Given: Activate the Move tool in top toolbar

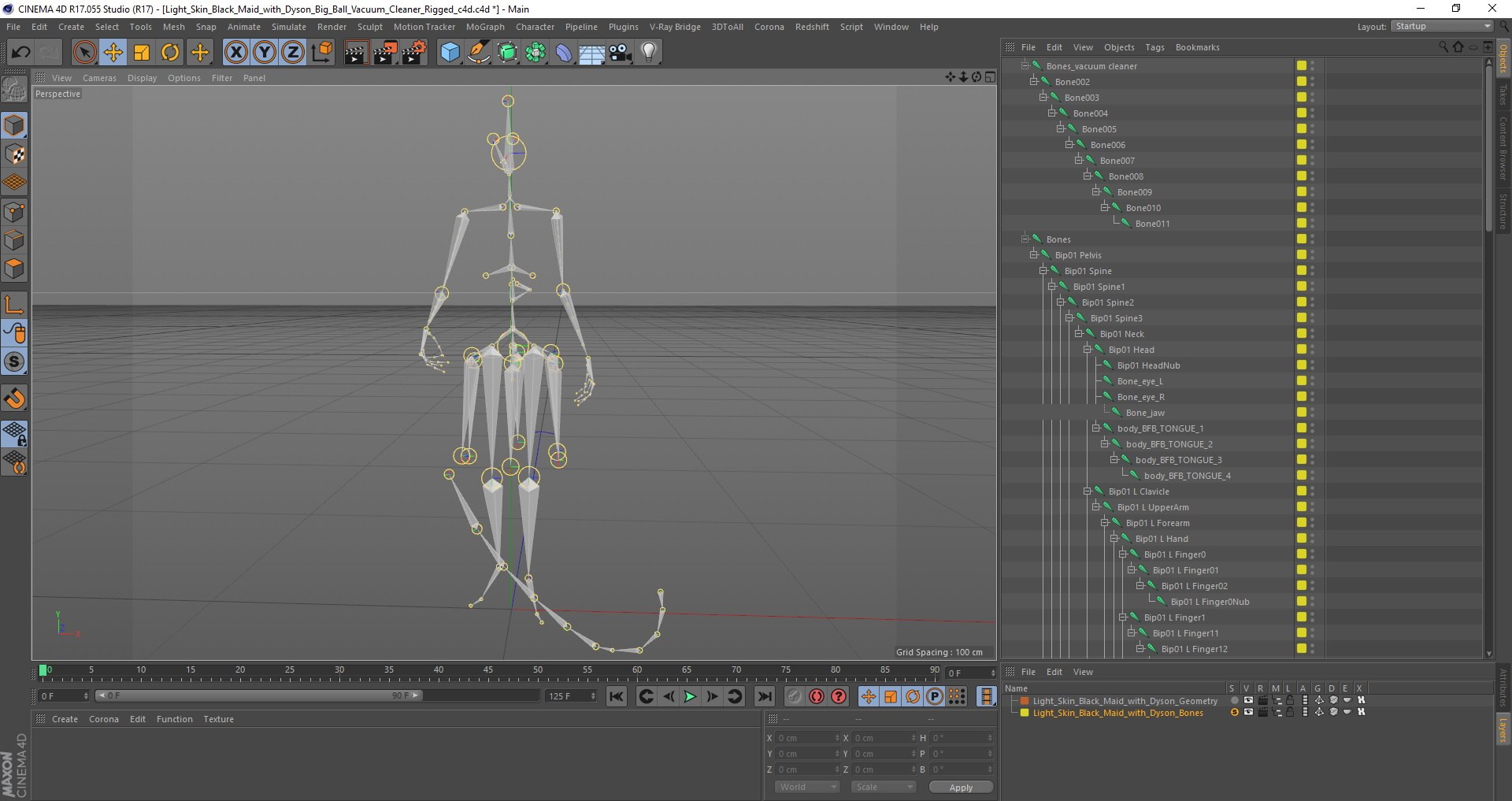Looking at the screenshot, I should [x=113, y=53].
